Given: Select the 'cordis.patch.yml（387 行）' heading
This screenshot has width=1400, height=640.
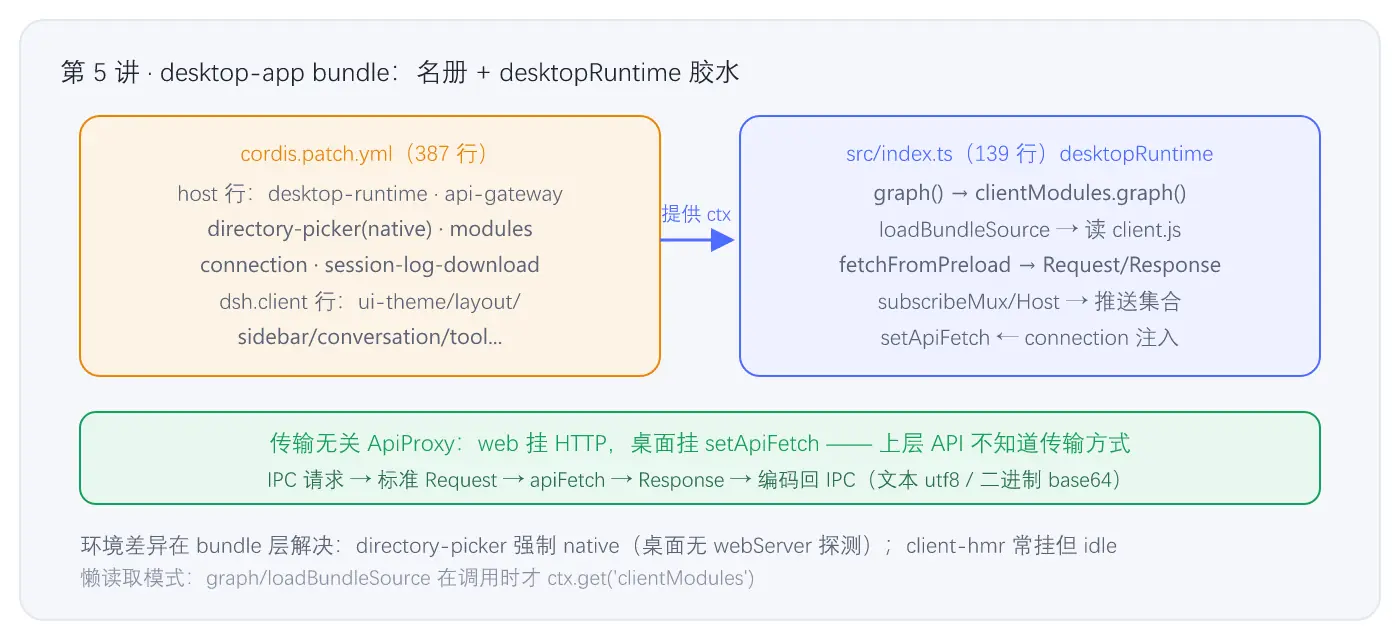Looking at the screenshot, I should (x=369, y=154).
